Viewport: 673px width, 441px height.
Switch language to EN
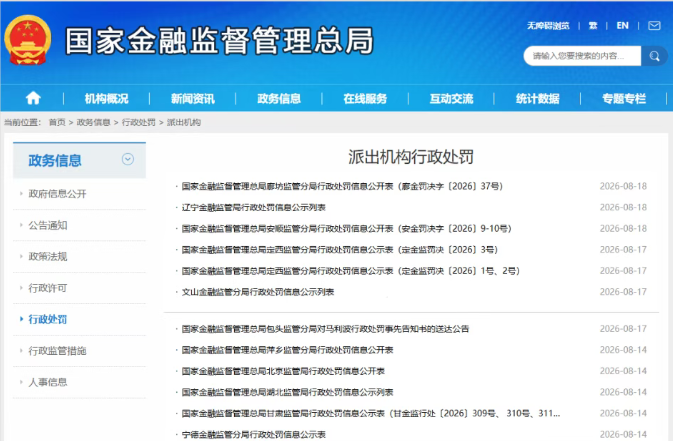pyautogui.click(x=622, y=26)
